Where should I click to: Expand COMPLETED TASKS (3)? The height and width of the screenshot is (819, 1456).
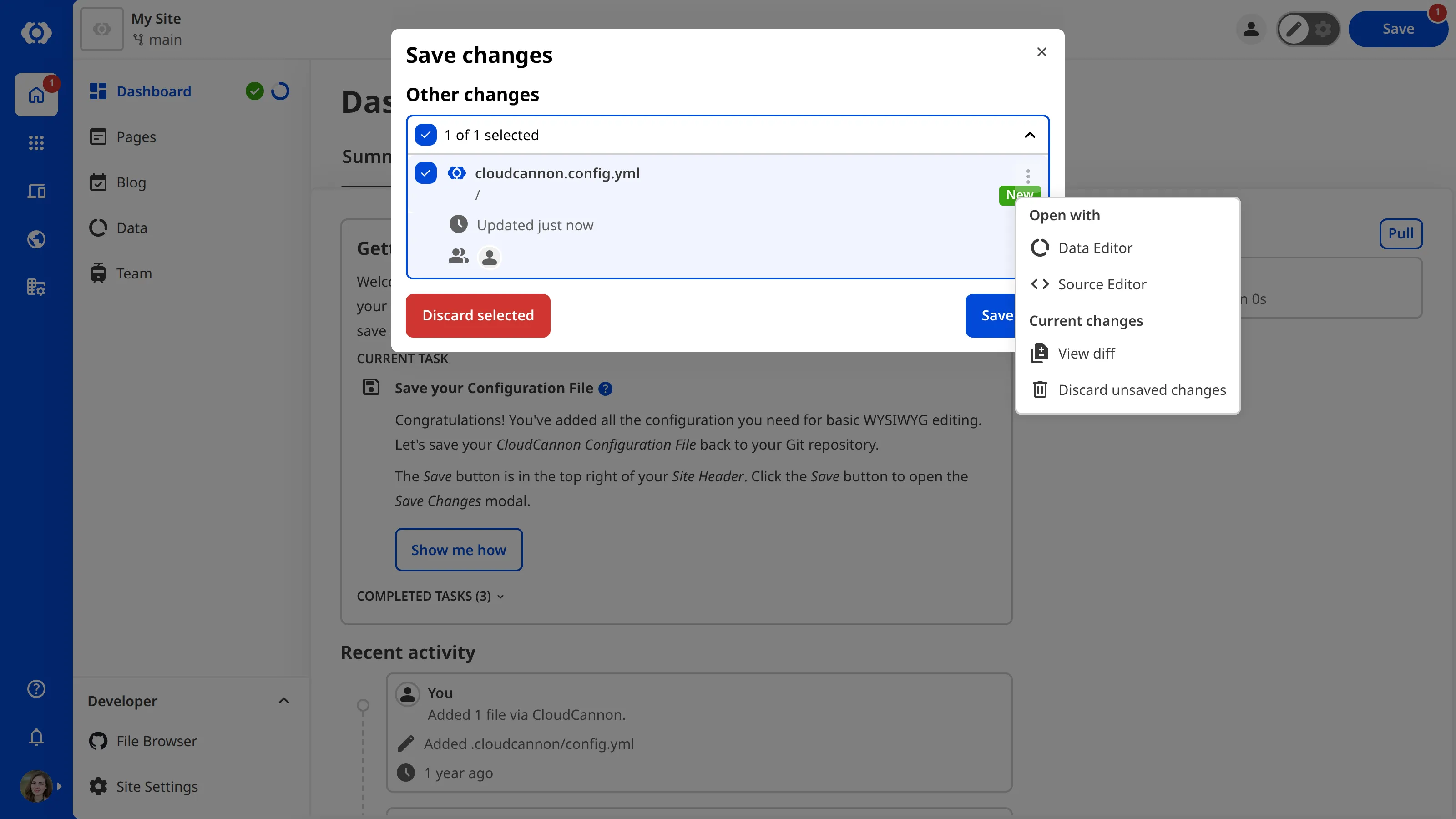click(x=430, y=597)
